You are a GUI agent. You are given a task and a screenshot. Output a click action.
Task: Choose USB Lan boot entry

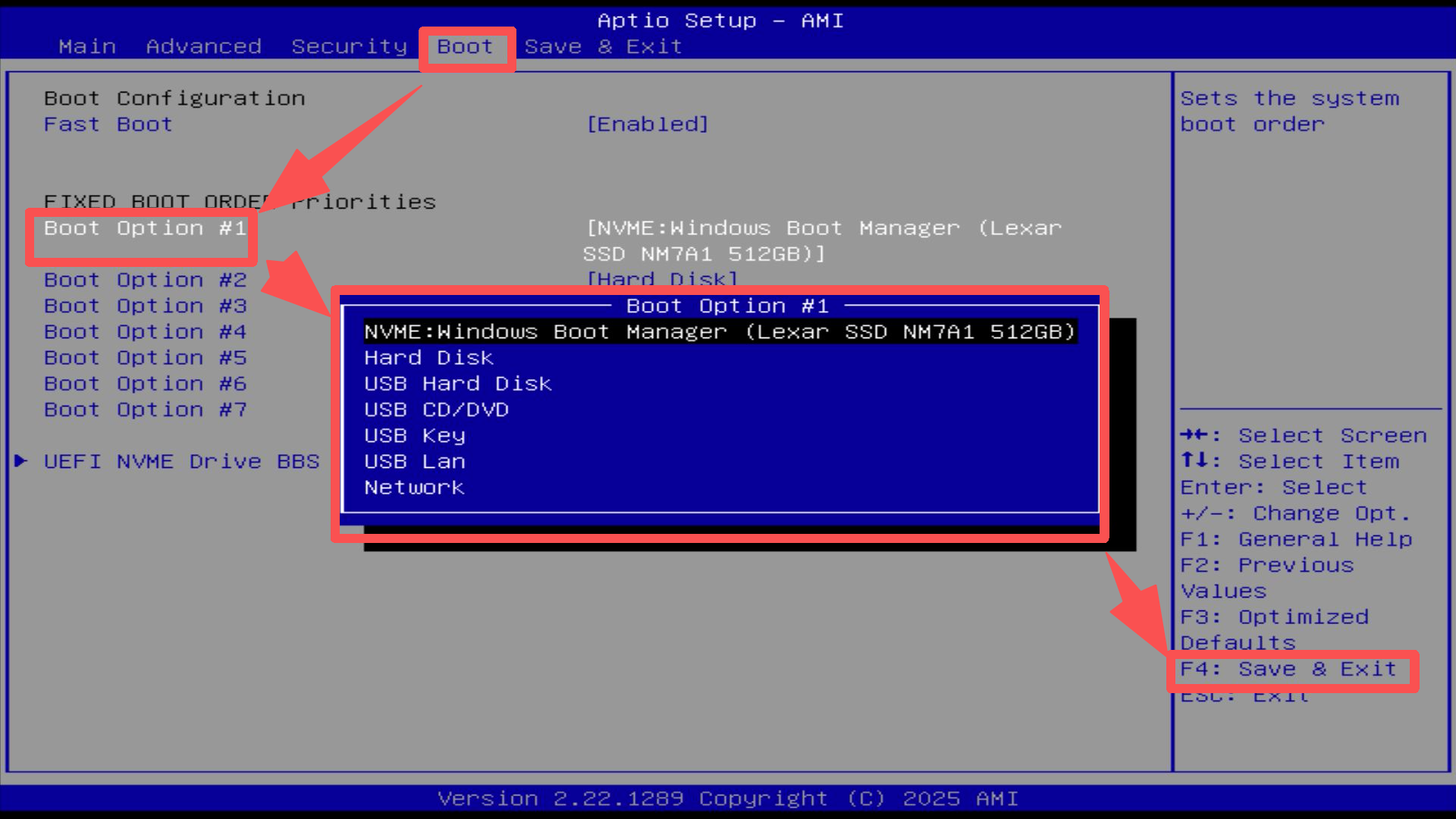(414, 461)
